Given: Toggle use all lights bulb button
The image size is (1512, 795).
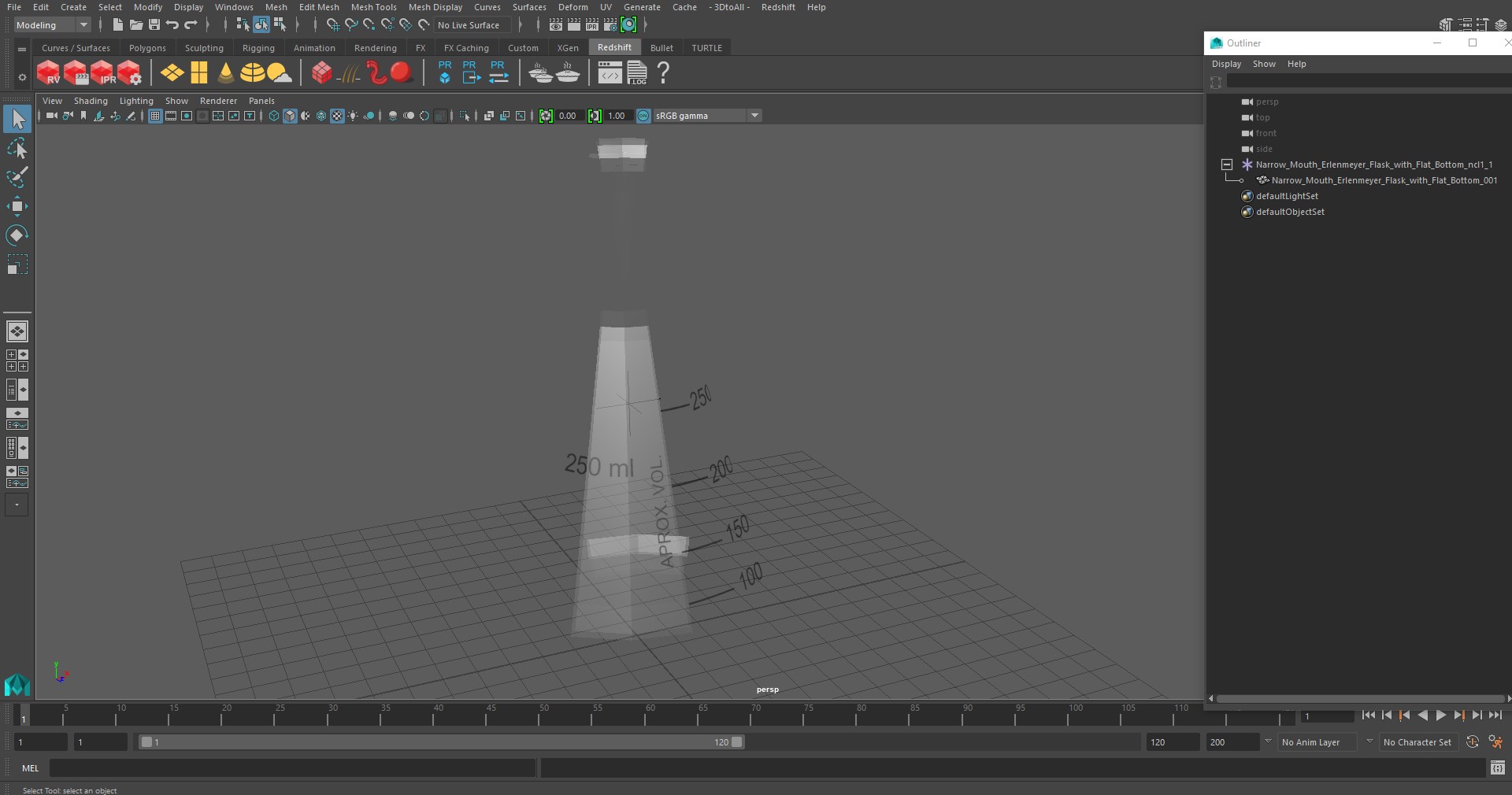Looking at the screenshot, I should point(353,116).
